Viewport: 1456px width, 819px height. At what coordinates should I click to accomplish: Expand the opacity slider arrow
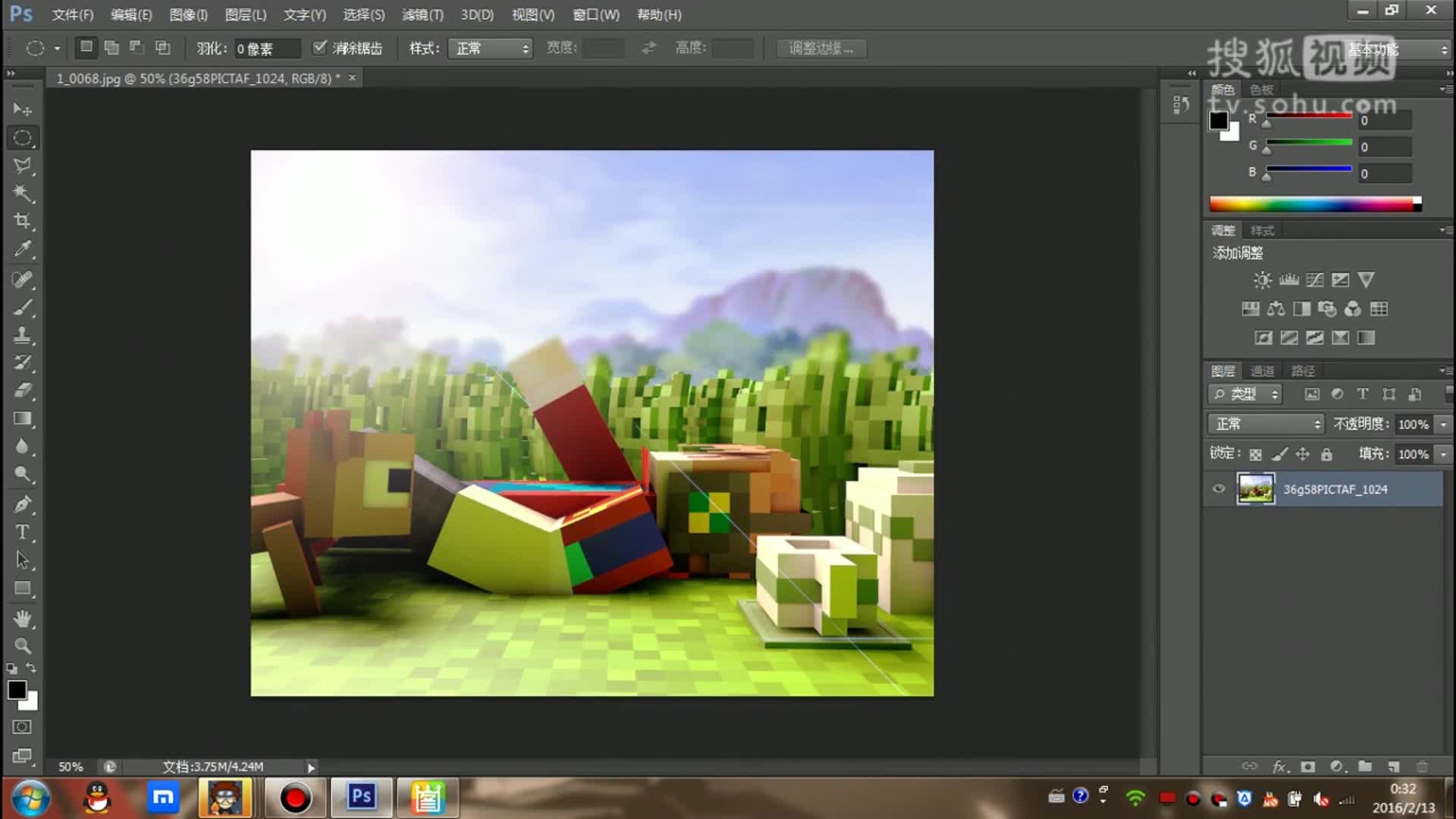pos(1443,424)
